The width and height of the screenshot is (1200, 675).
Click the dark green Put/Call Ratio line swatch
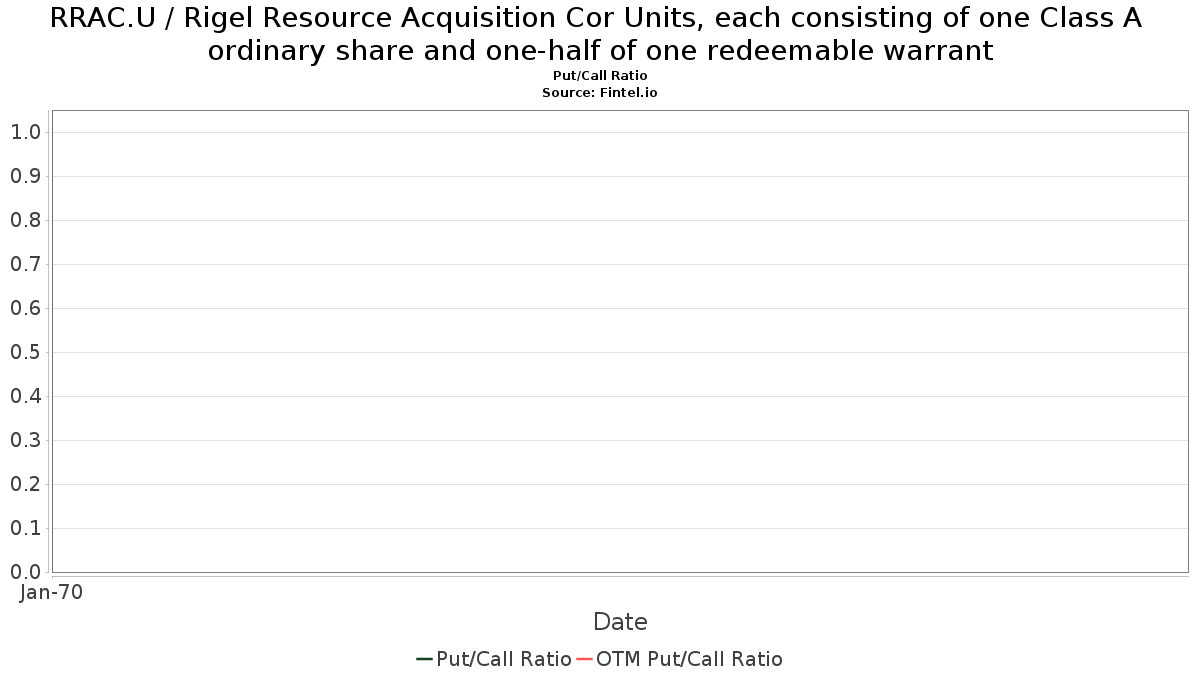point(424,659)
